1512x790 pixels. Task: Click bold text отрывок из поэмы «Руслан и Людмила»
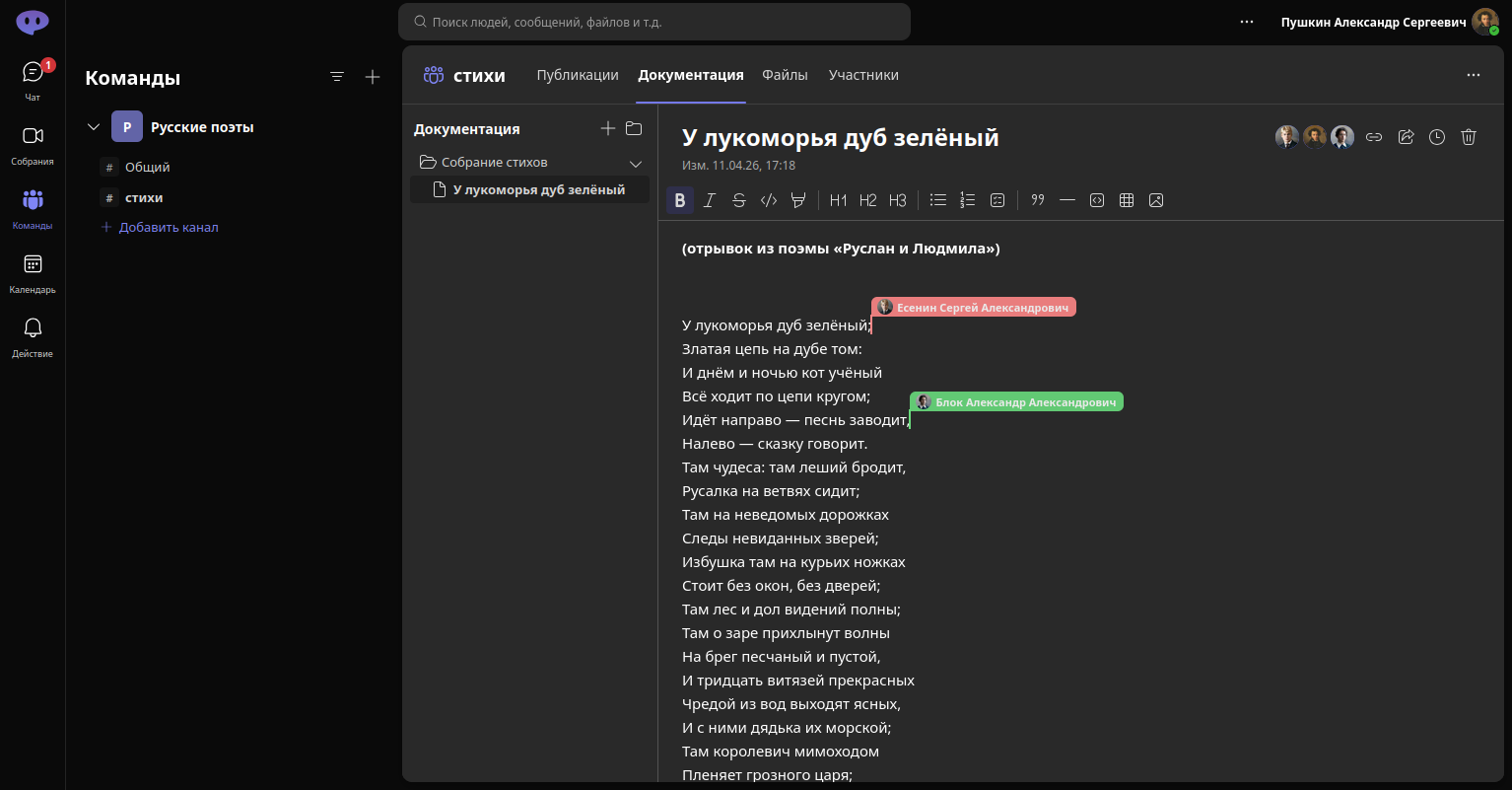point(841,249)
